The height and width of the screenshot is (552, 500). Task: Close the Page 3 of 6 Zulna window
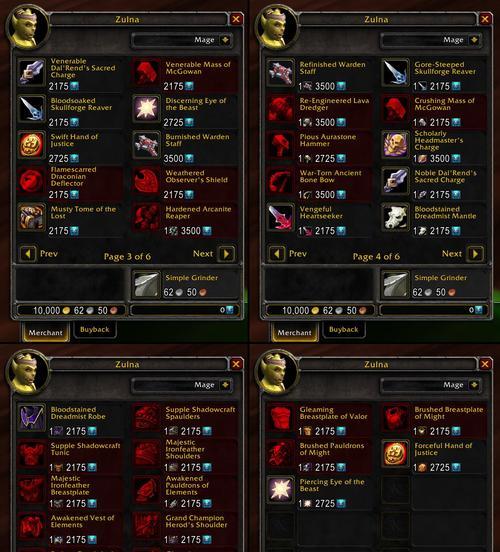click(236, 19)
